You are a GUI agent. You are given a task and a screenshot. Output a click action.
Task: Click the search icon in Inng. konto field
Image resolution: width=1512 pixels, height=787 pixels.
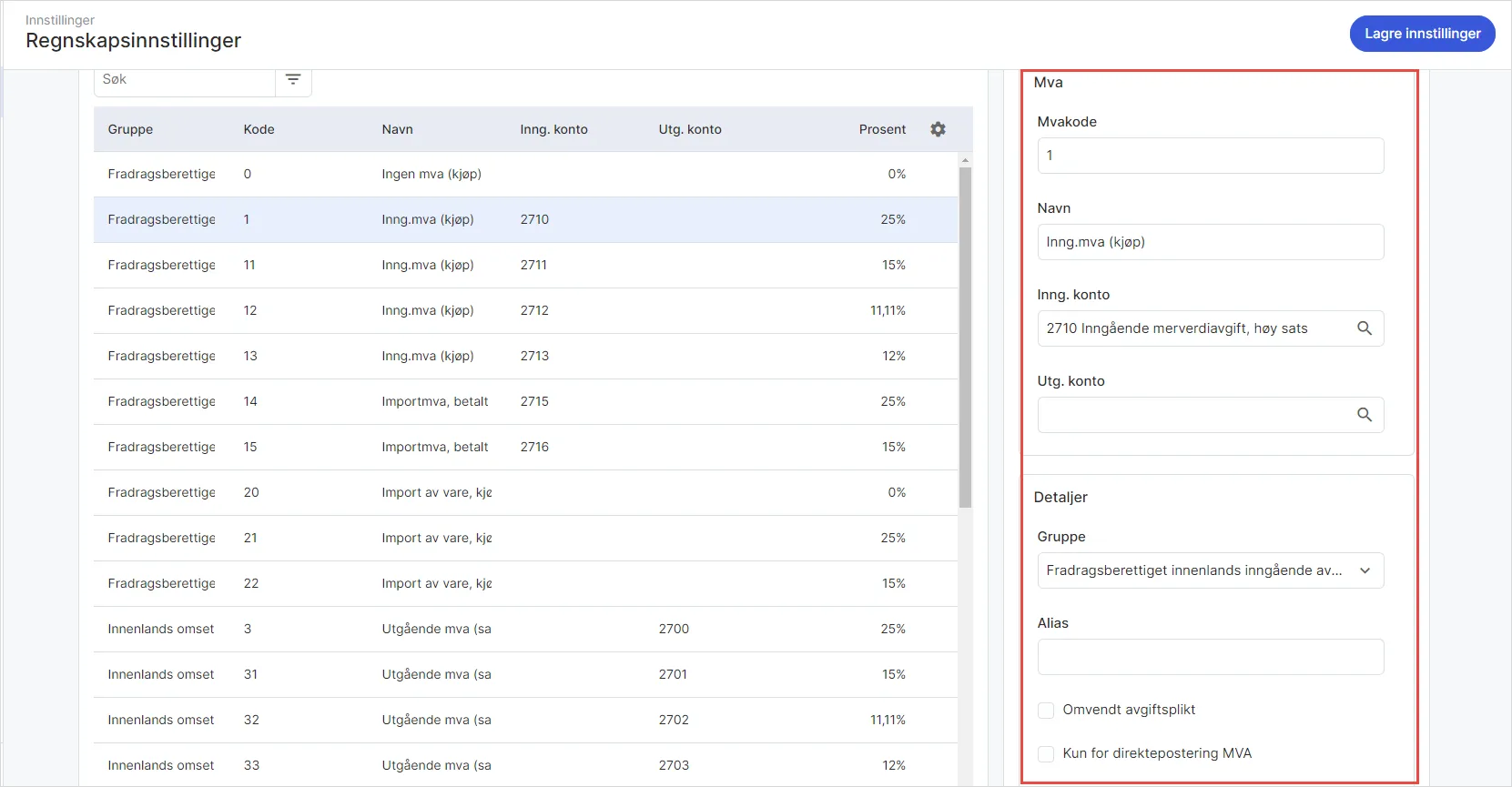coord(1365,328)
